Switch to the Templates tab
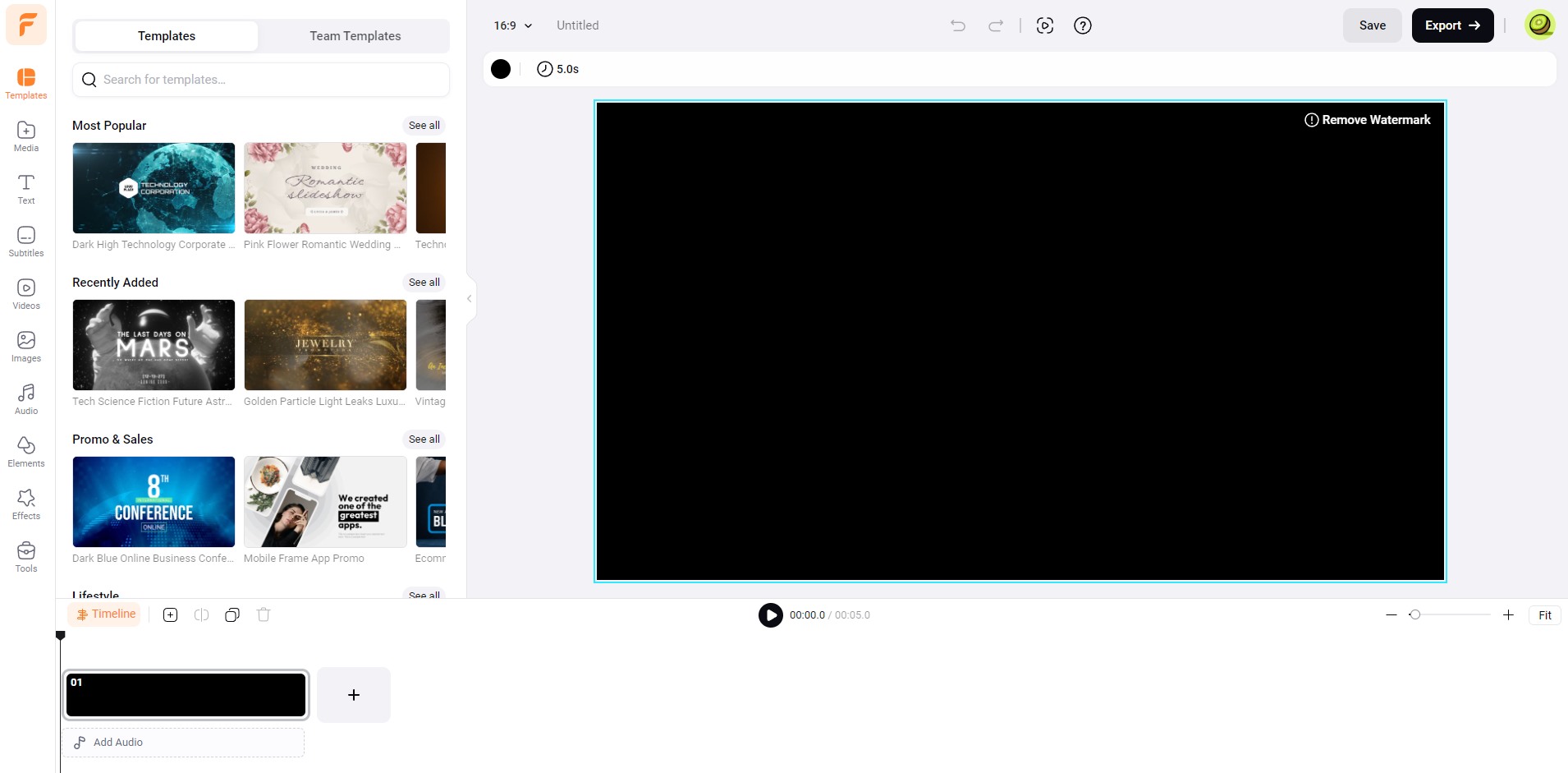Viewport: 1568px width, 773px height. point(167,36)
